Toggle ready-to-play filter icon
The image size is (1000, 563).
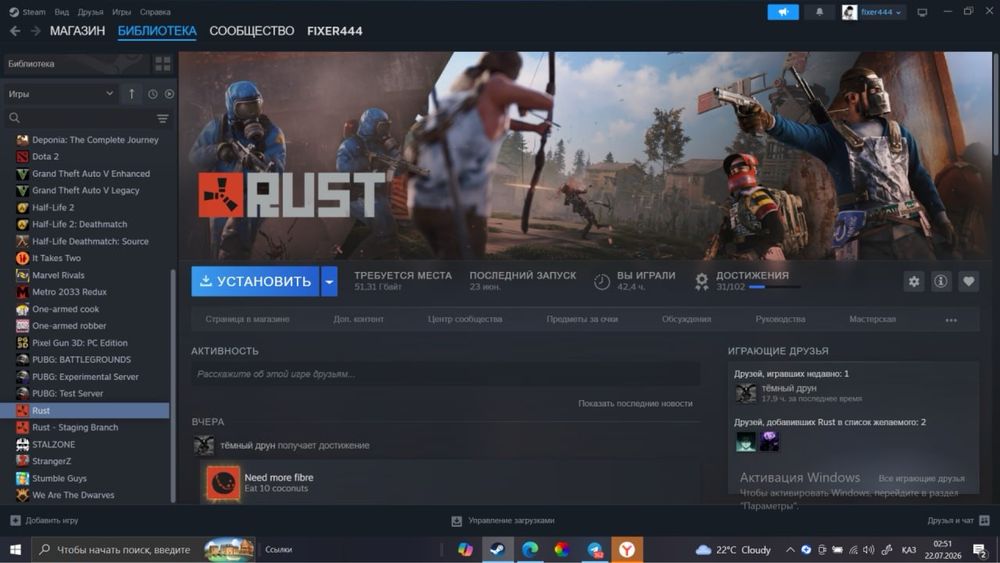tap(169, 94)
